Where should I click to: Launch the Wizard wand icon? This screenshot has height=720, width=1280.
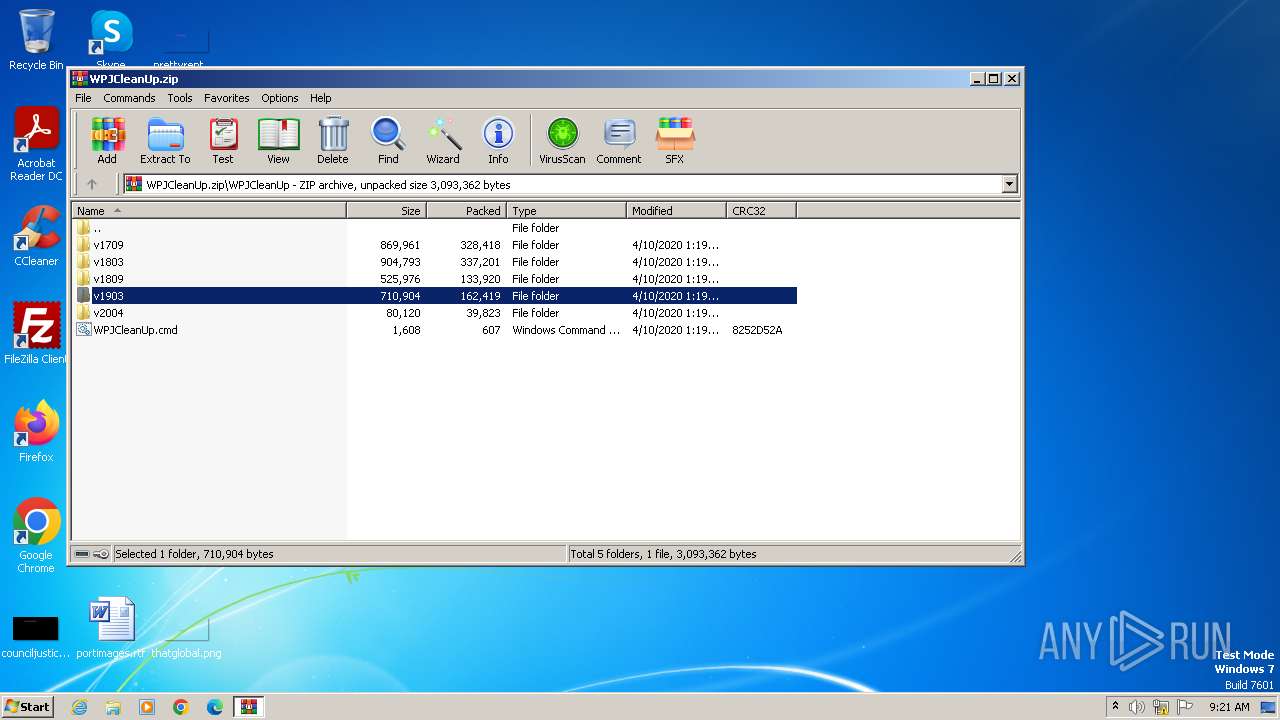443,140
